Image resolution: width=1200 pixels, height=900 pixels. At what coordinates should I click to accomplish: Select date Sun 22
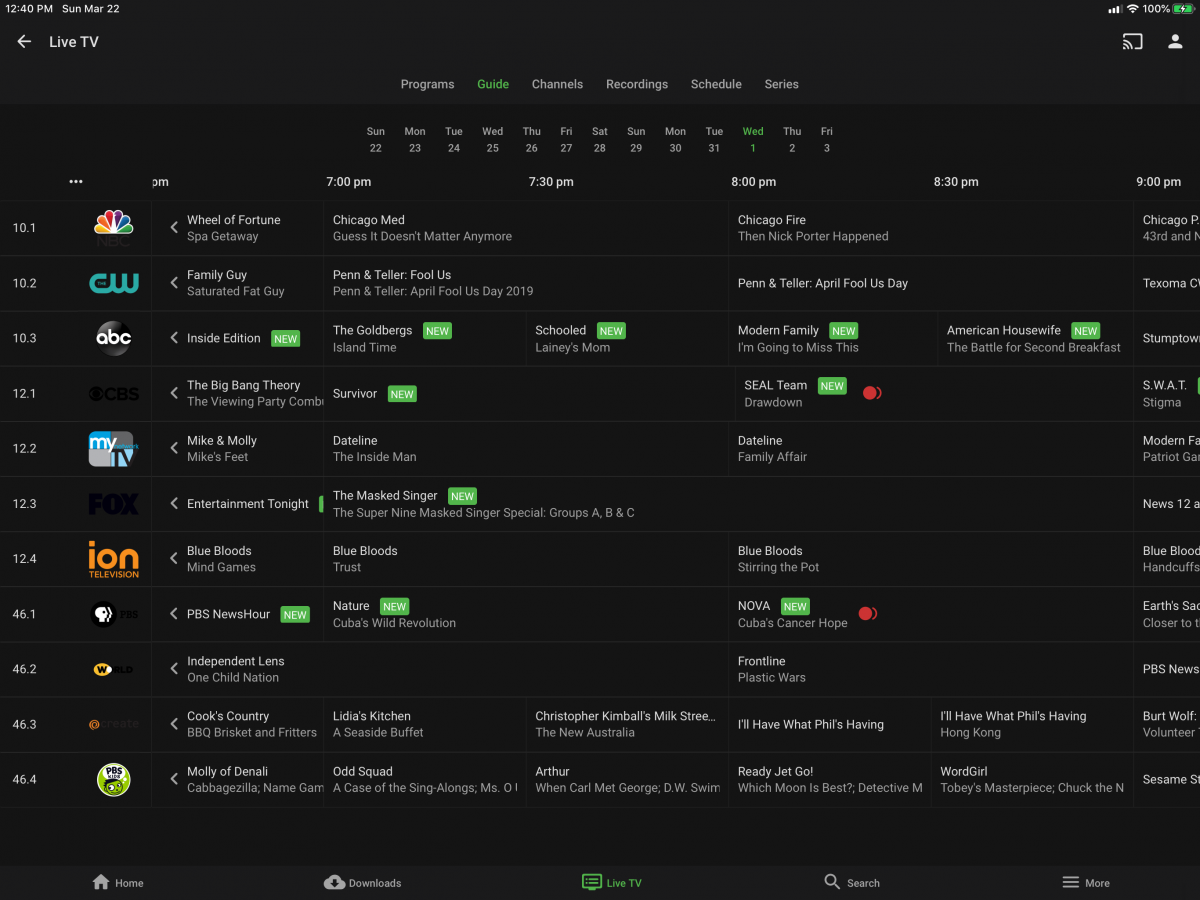[x=375, y=139]
